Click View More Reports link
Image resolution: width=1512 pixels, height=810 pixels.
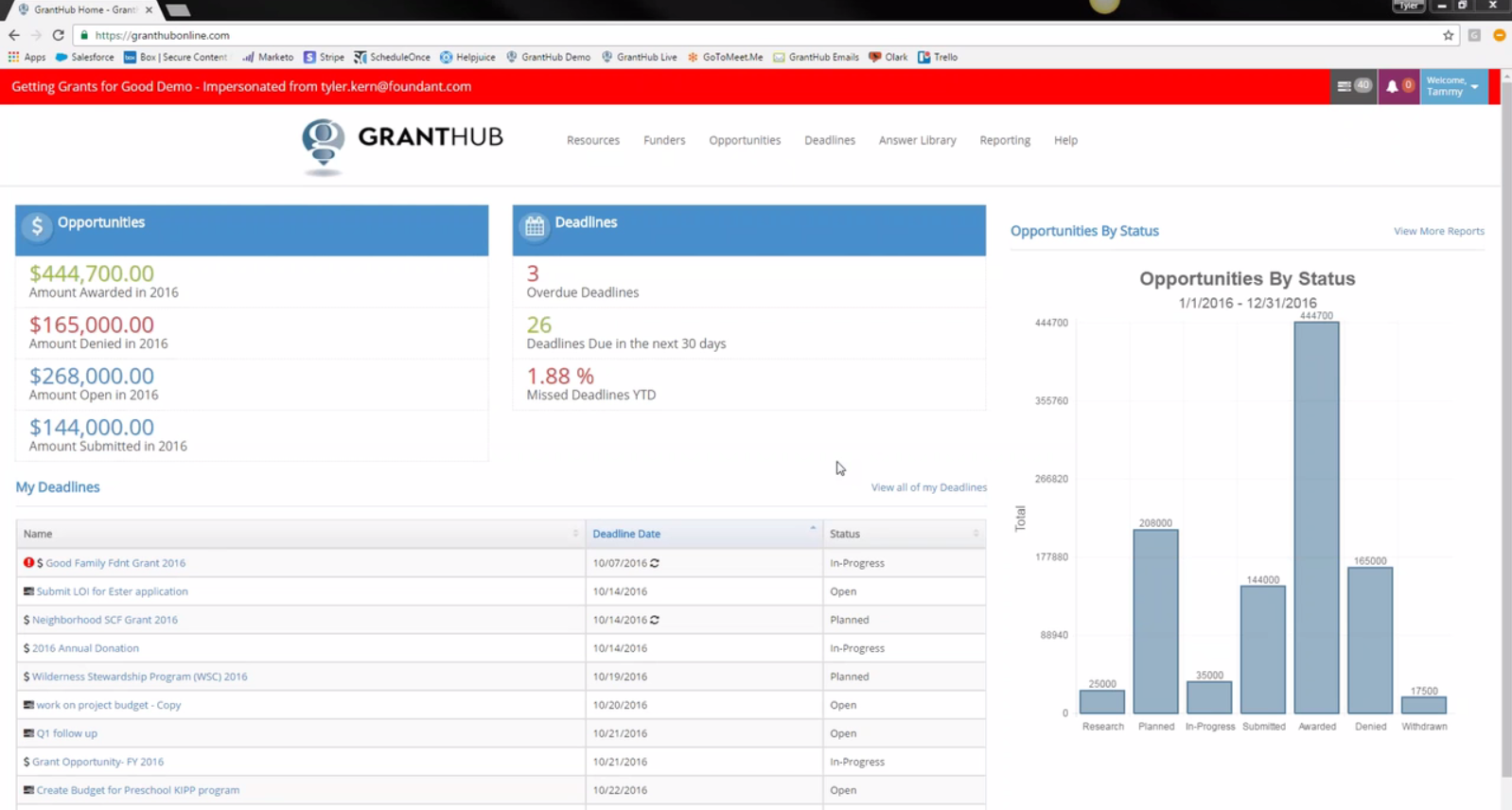click(x=1438, y=231)
